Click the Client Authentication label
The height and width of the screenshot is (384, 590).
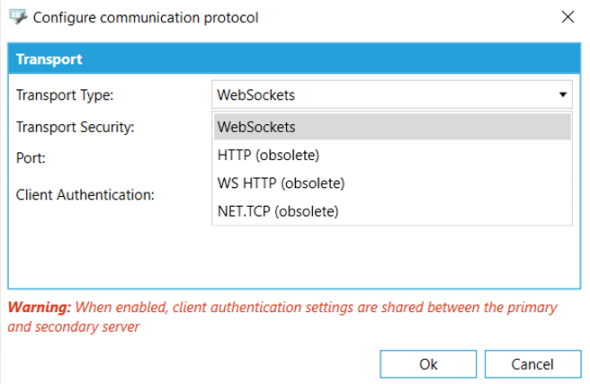click(85, 195)
